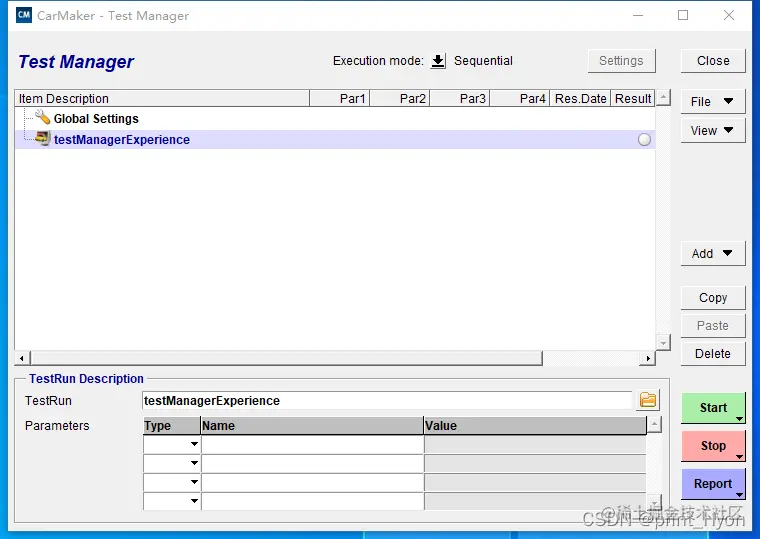Click the parameters Name column header
760x539 pixels.
pyautogui.click(x=312, y=426)
